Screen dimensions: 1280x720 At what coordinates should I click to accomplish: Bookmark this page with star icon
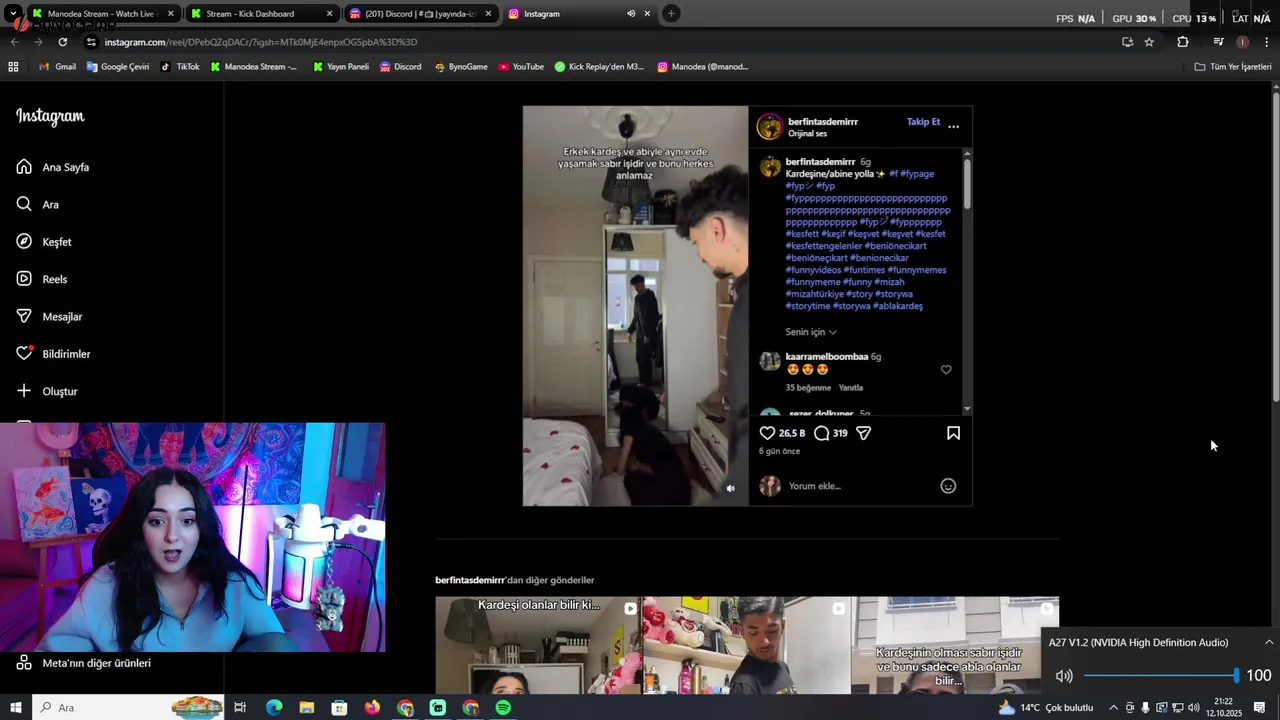coord(1149,42)
